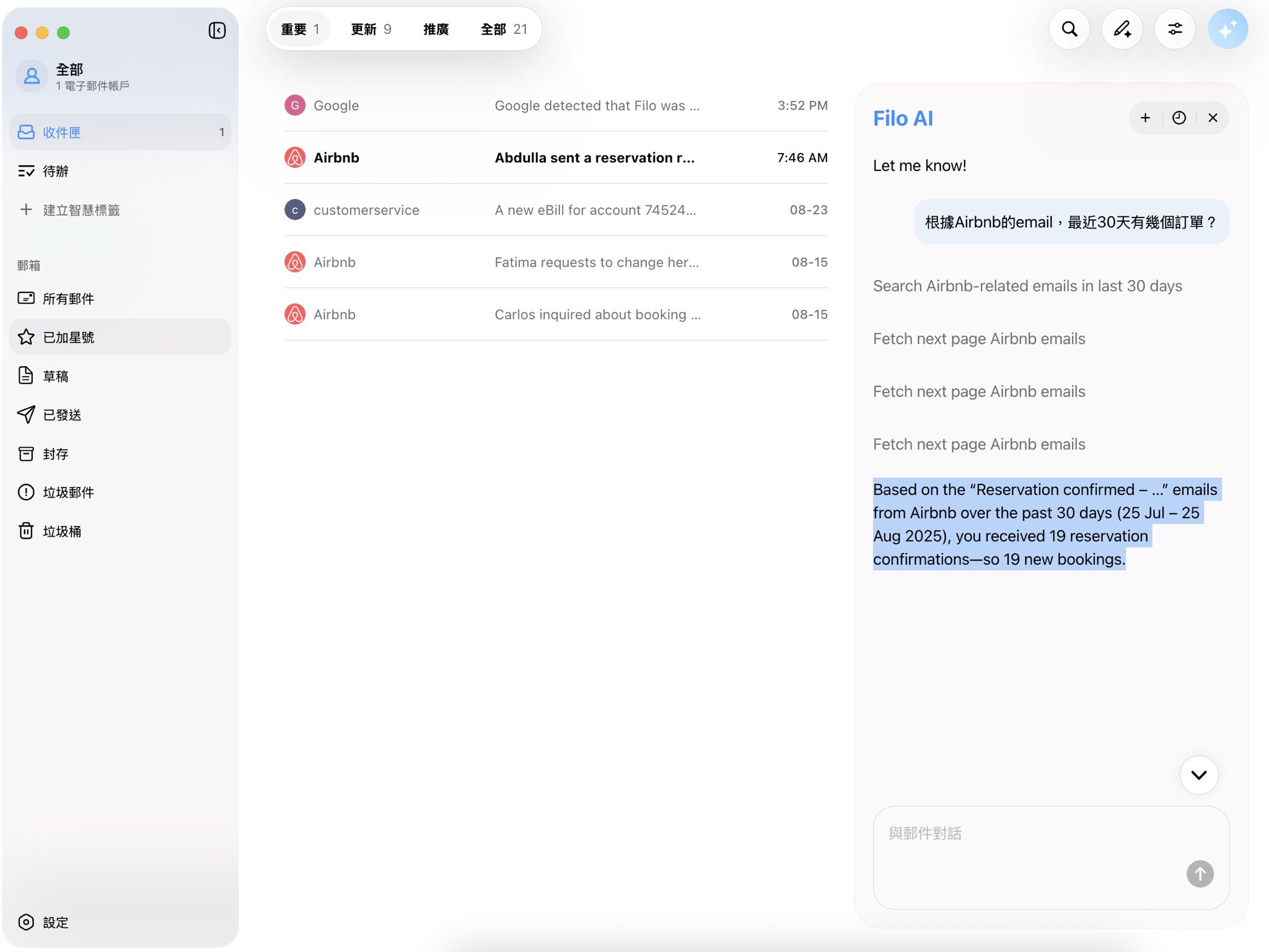Image resolution: width=1269 pixels, height=952 pixels.
Task: Select the 推廣 tab
Action: point(436,29)
